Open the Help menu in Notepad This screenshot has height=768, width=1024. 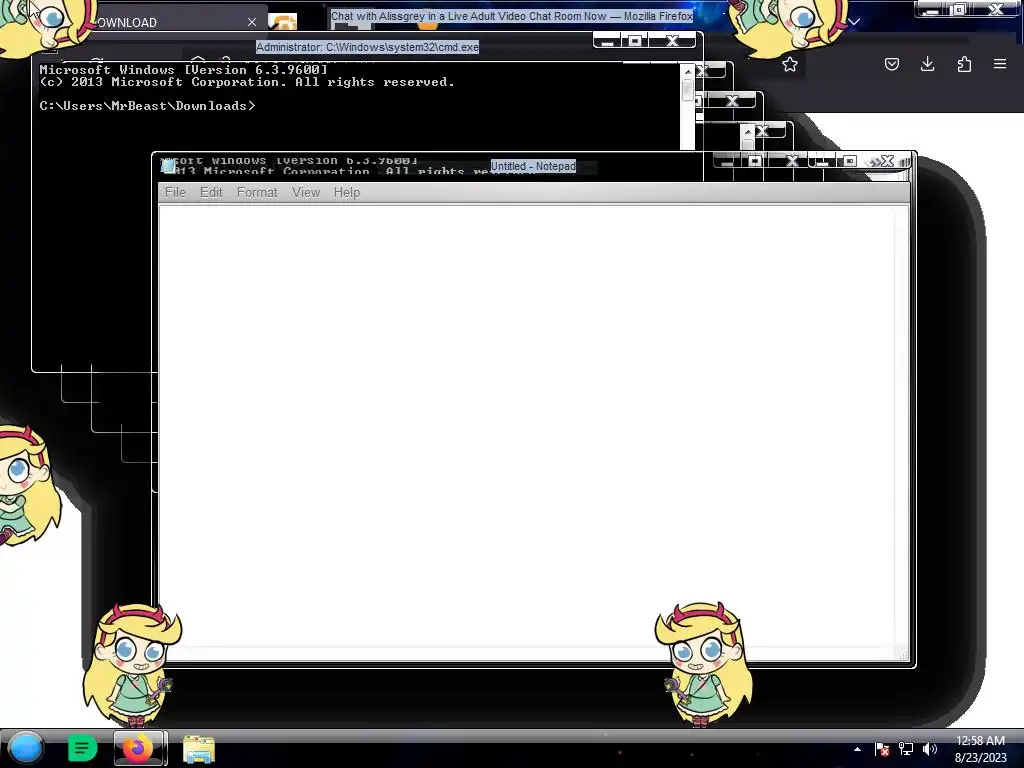pyautogui.click(x=347, y=192)
